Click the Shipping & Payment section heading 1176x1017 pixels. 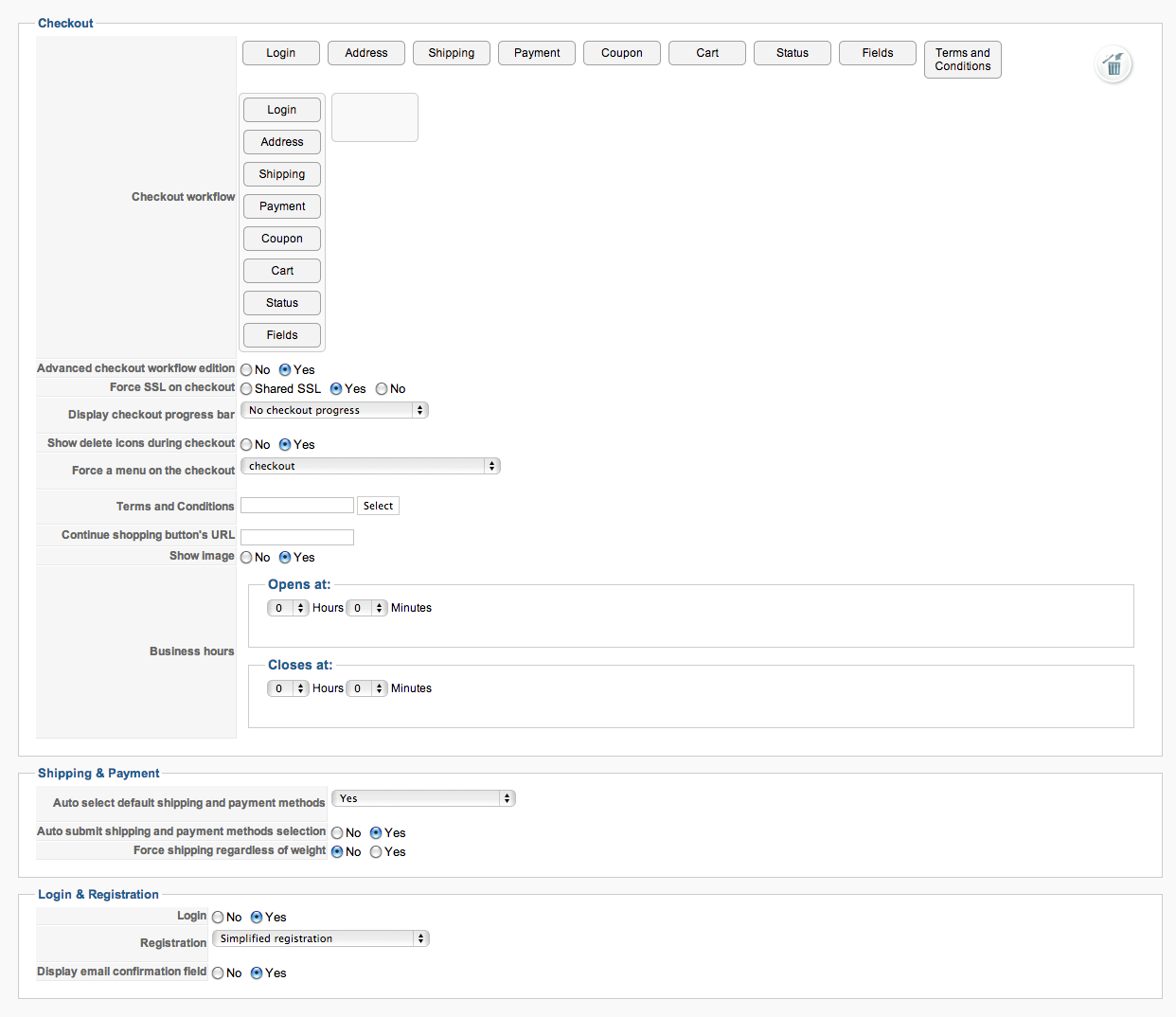tap(98, 774)
